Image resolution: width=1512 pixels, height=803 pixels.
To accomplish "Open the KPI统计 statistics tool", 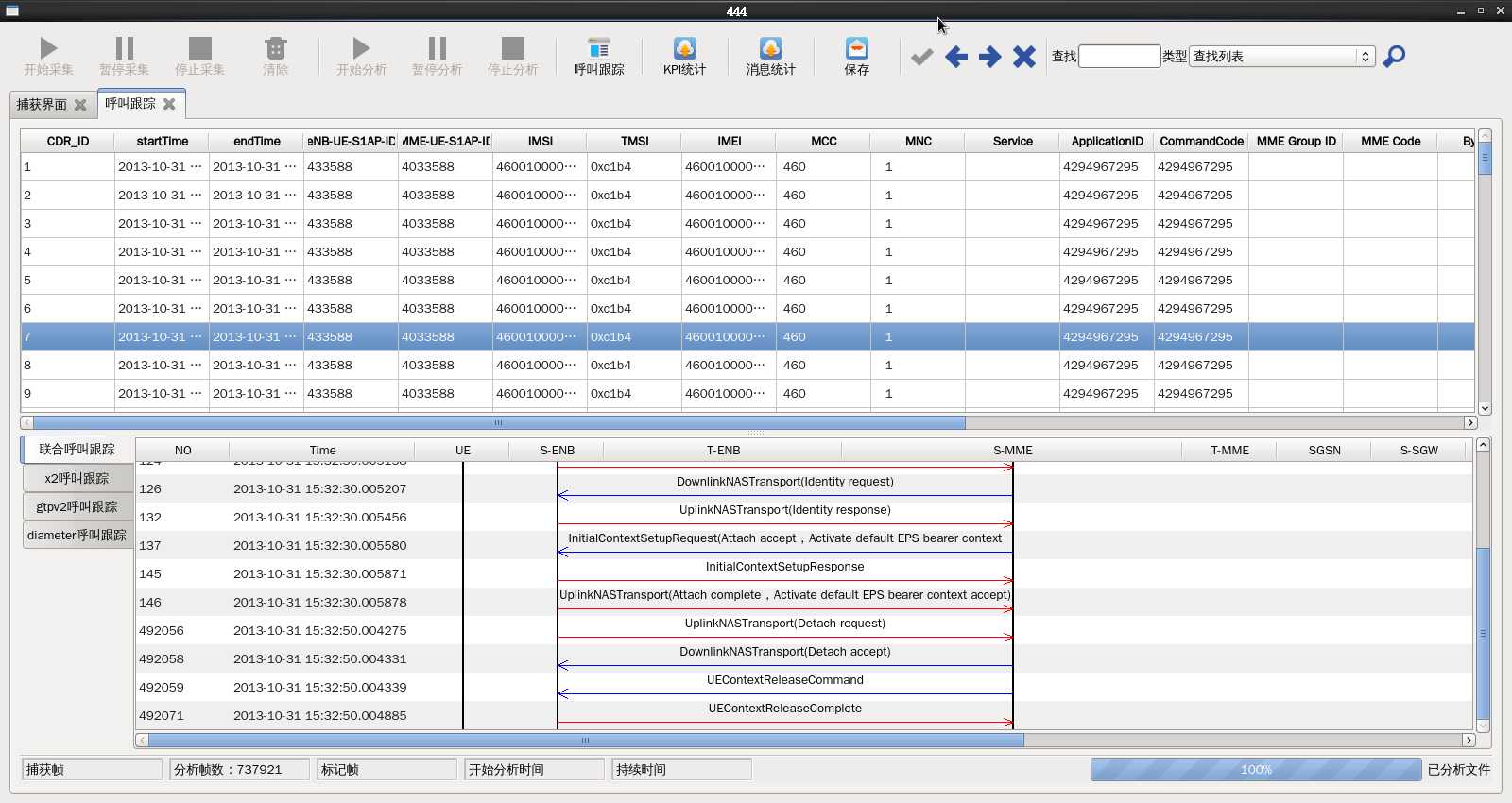I will pos(685,57).
